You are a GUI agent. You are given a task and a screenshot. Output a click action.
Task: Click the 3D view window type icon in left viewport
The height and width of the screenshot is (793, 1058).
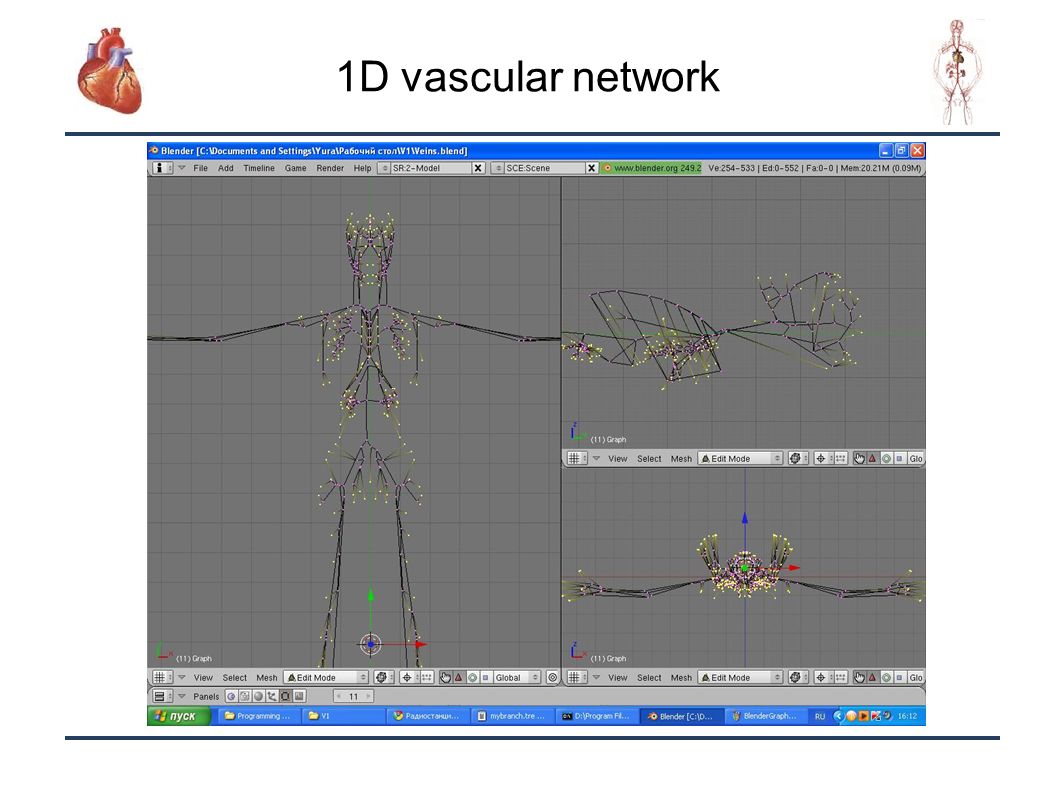[x=163, y=677]
